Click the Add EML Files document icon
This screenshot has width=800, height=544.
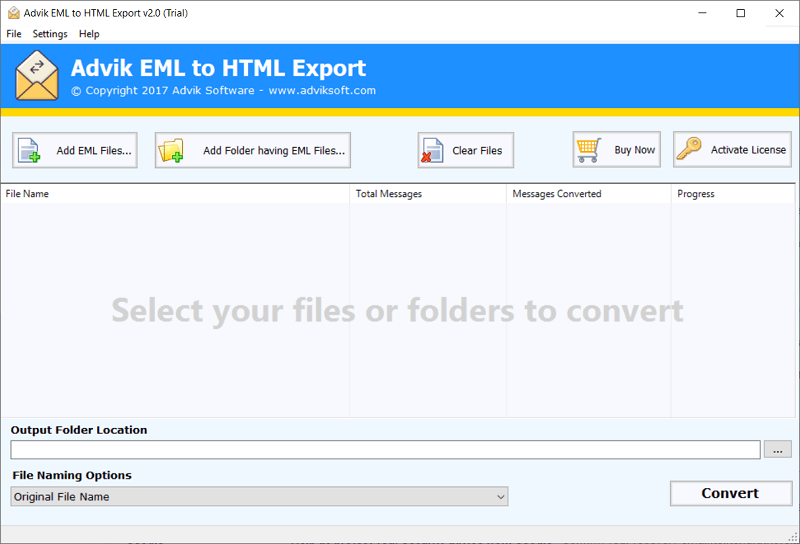click(29, 151)
